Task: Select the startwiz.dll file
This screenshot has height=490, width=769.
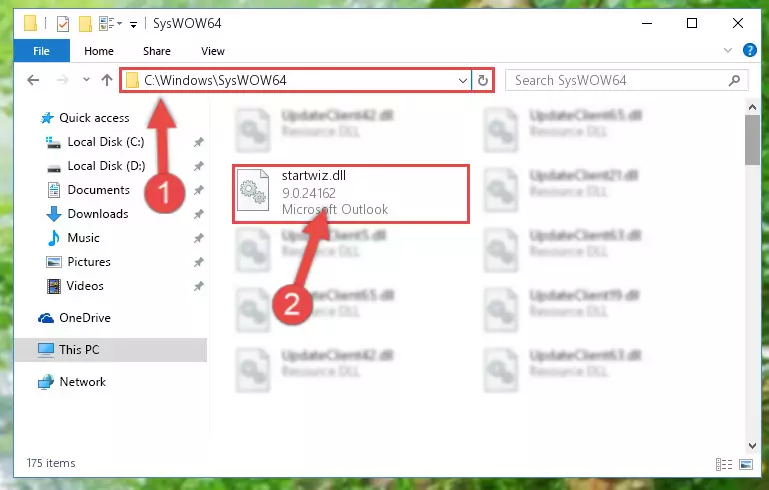Action: click(351, 194)
